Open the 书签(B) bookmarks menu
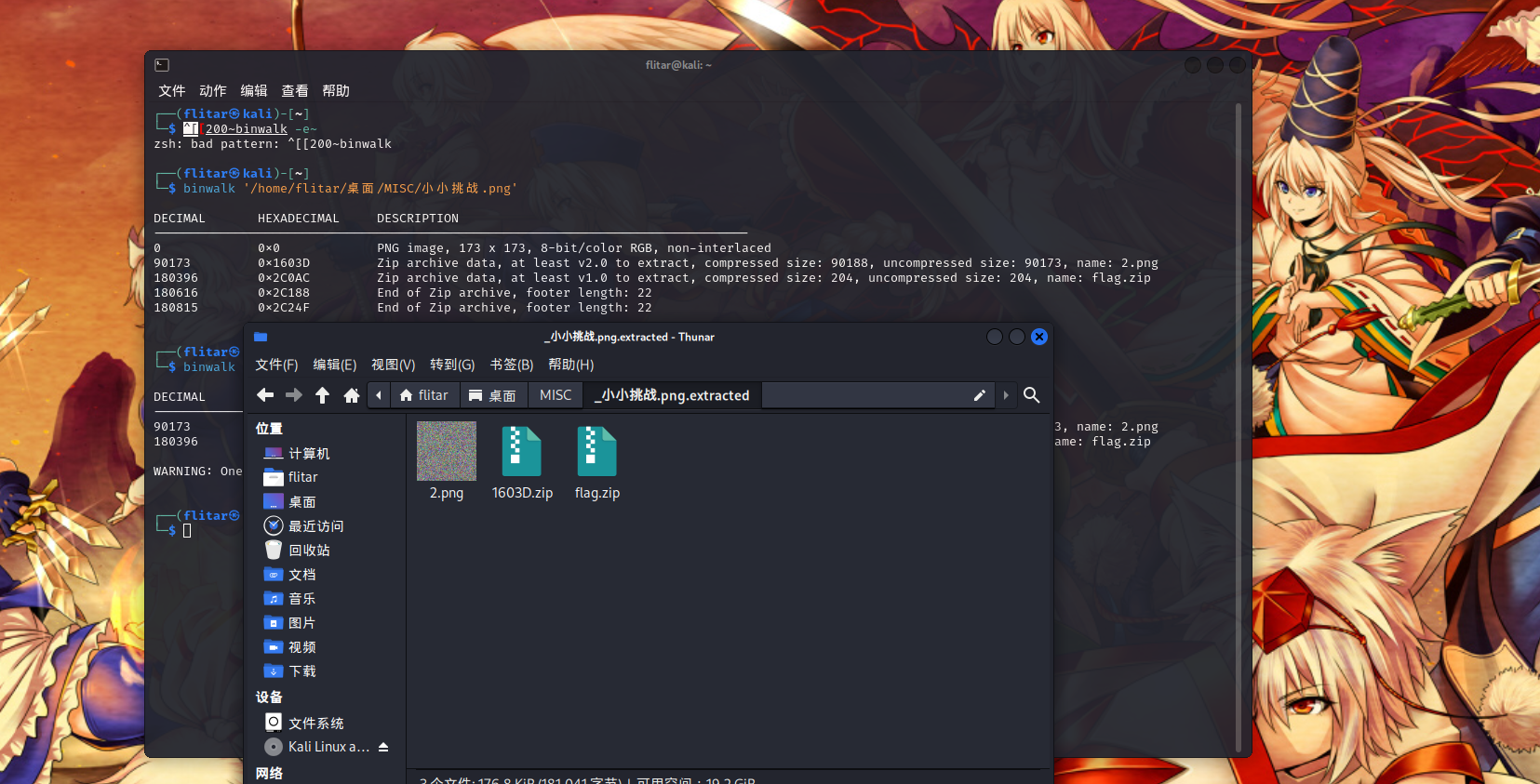The height and width of the screenshot is (784, 1540). pos(512,365)
